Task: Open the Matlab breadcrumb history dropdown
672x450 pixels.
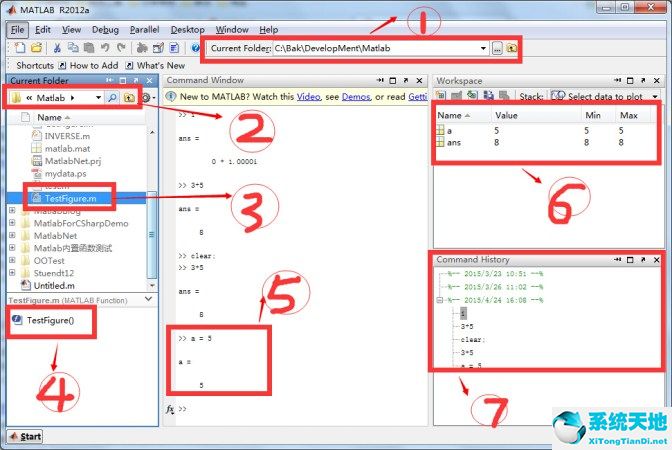Action: (x=98, y=98)
